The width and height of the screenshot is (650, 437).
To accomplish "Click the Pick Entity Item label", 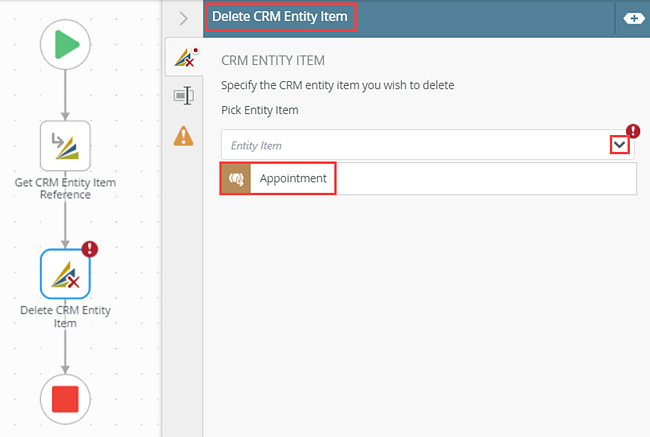I will (260, 110).
